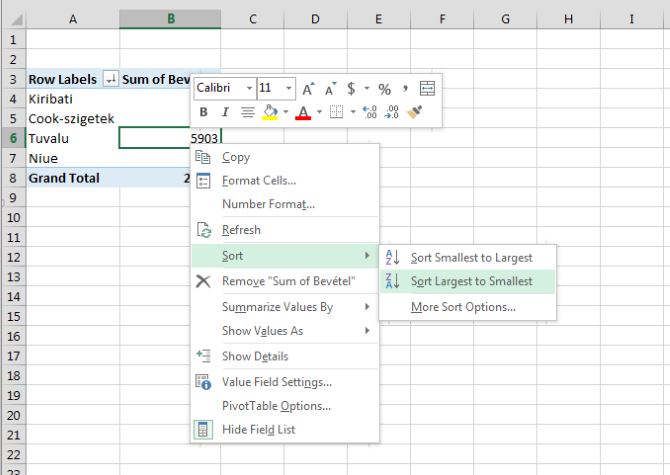The image size is (670, 475).
Task: Click Refresh in context menu
Action: point(285,230)
